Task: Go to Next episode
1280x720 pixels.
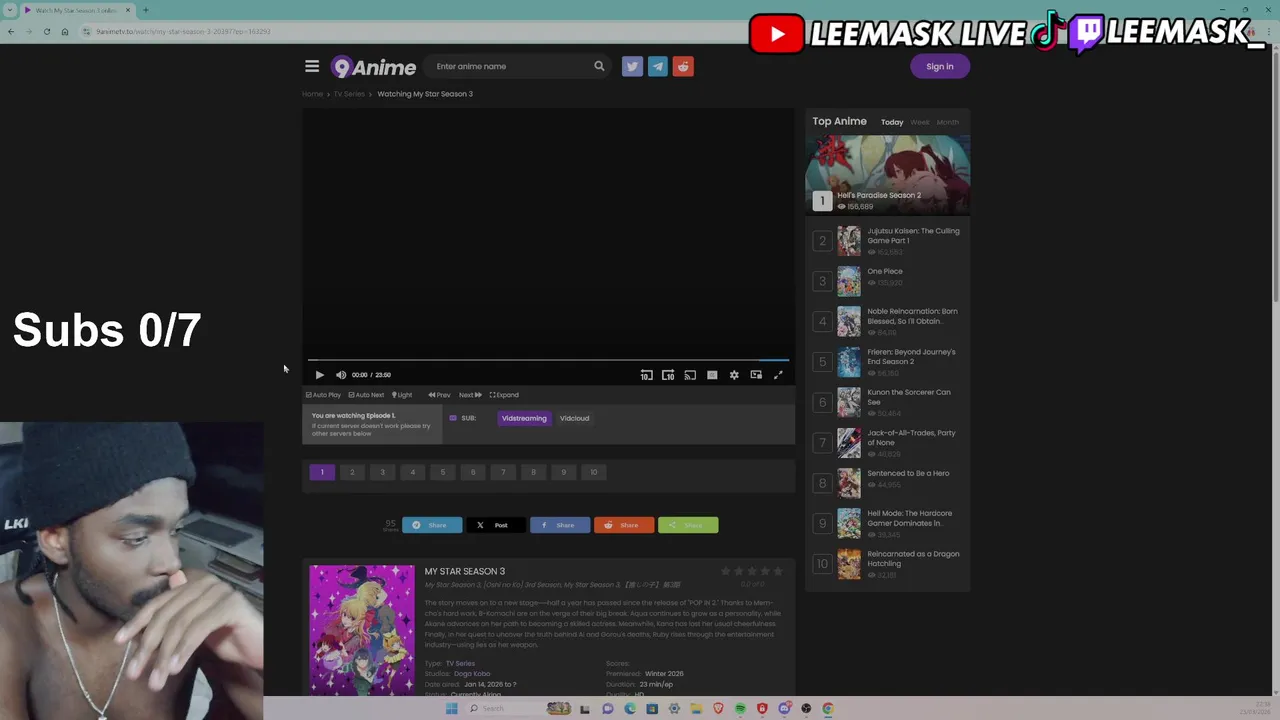Action: [x=470, y=395]
